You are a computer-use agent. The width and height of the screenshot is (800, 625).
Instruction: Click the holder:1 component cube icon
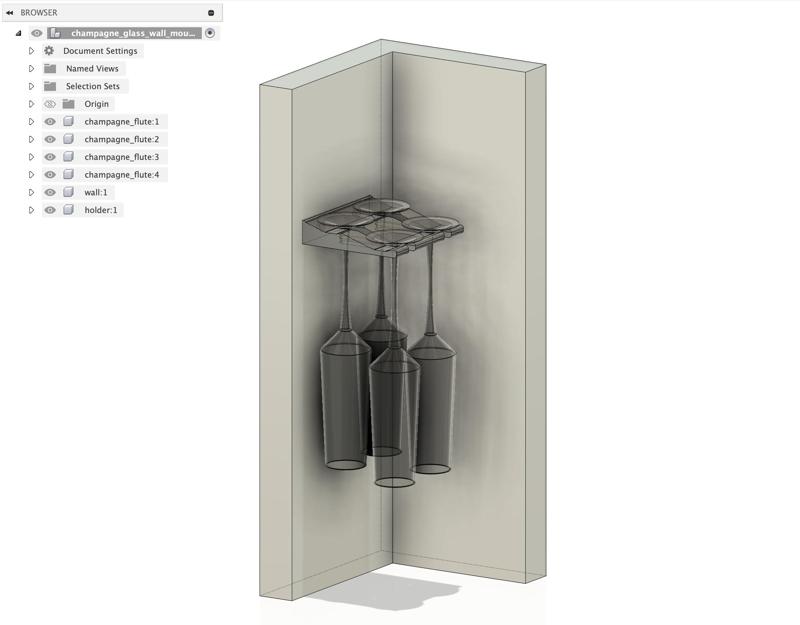68,210
